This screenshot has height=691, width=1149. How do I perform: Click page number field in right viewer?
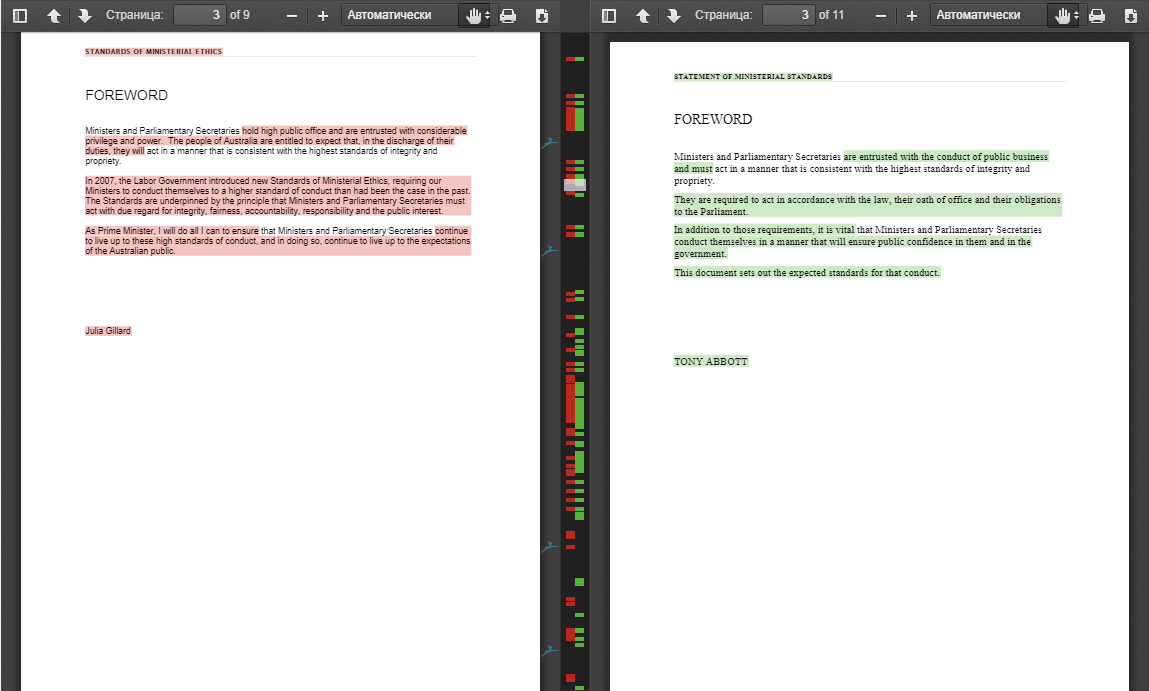click(788, 15)
